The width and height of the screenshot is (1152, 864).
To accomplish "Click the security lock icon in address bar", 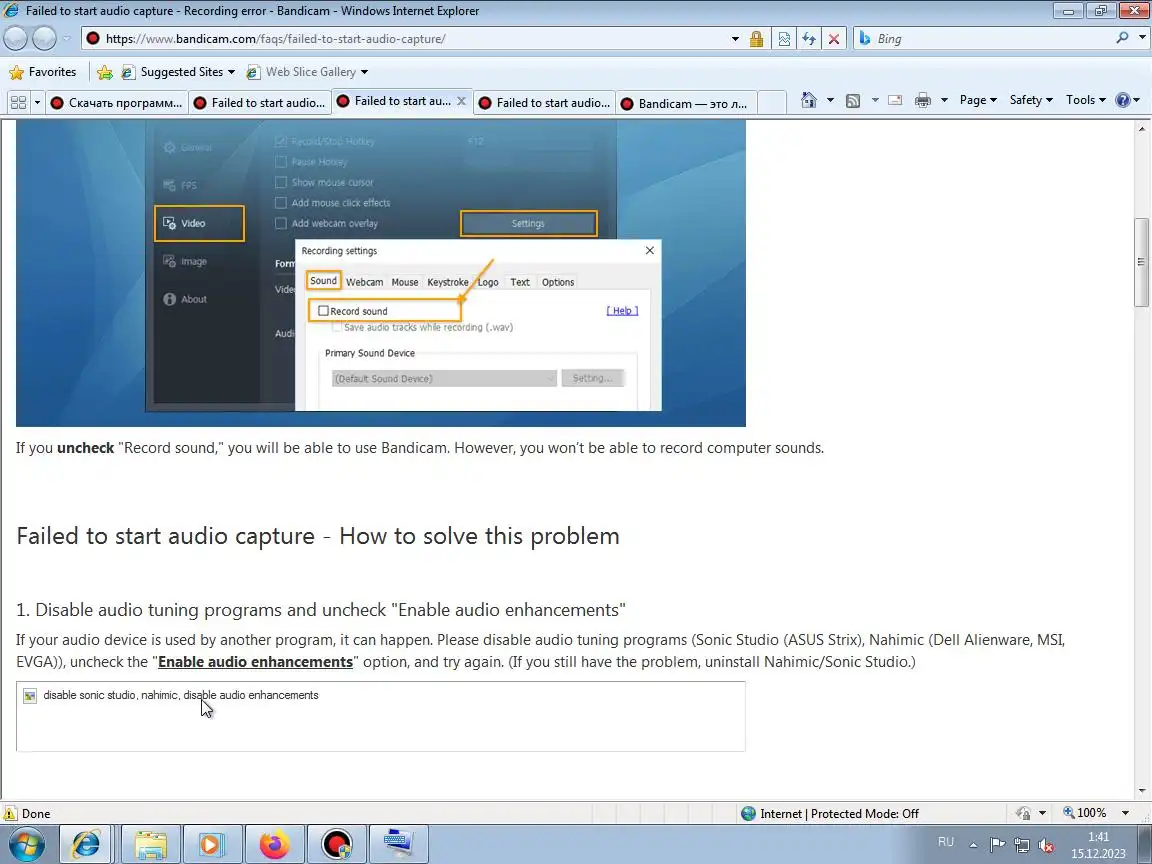I will (756, 39).
